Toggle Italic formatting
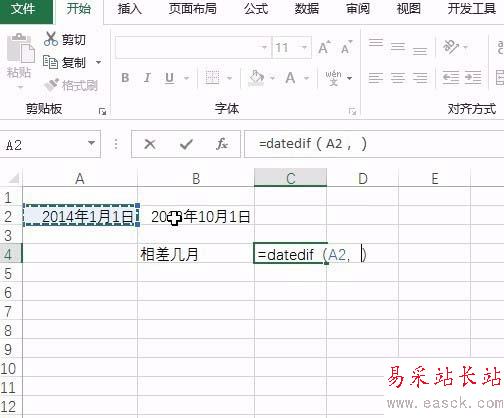 147,78
